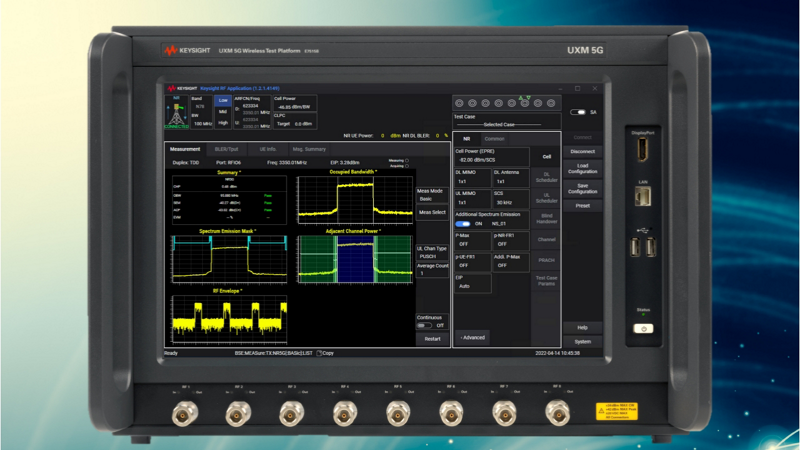Select the Mid channel option
This screenshot has width=800, height=450.
pos(223,111)
